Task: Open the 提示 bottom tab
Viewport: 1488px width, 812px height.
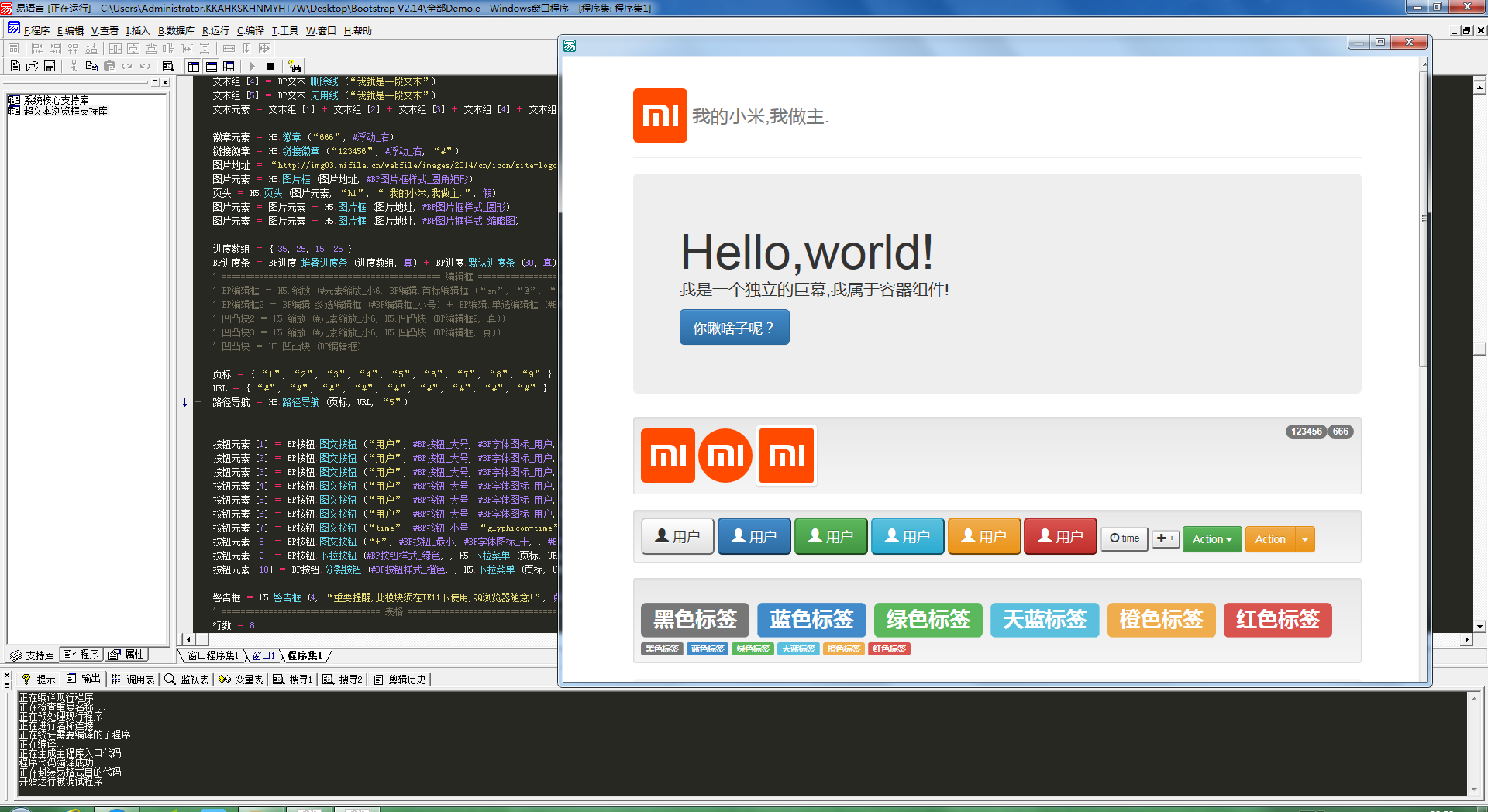Action: coord(39,680)
